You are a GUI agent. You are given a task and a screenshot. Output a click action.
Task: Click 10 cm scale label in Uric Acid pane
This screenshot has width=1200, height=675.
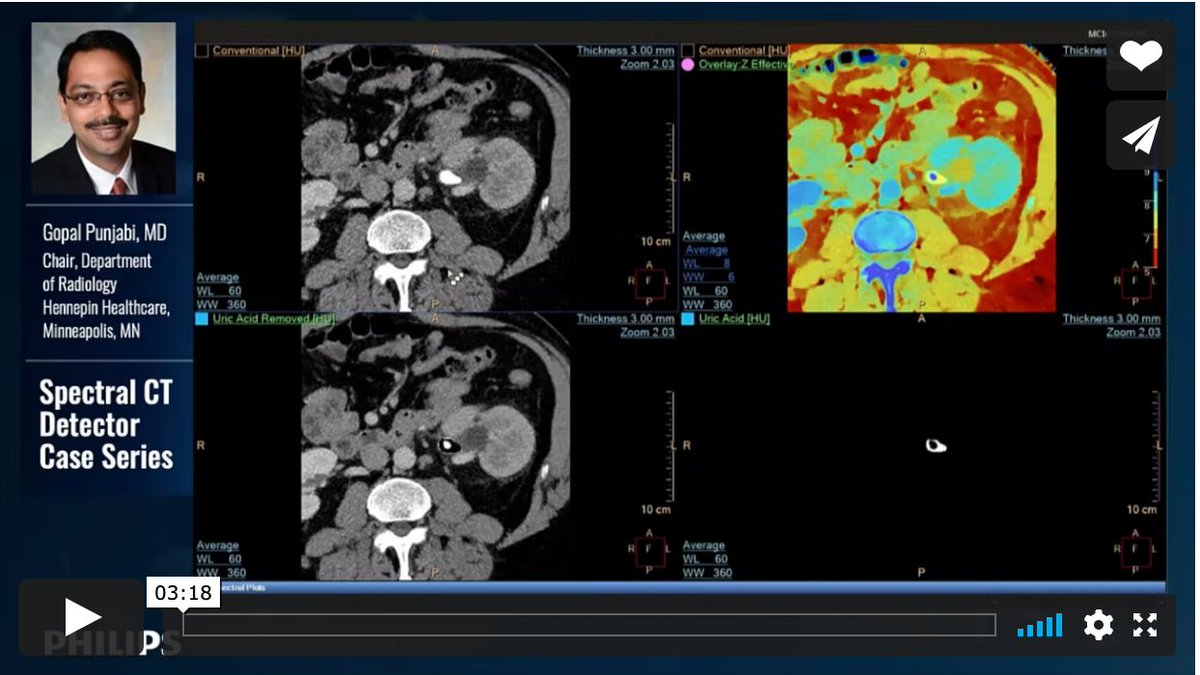1142,510
